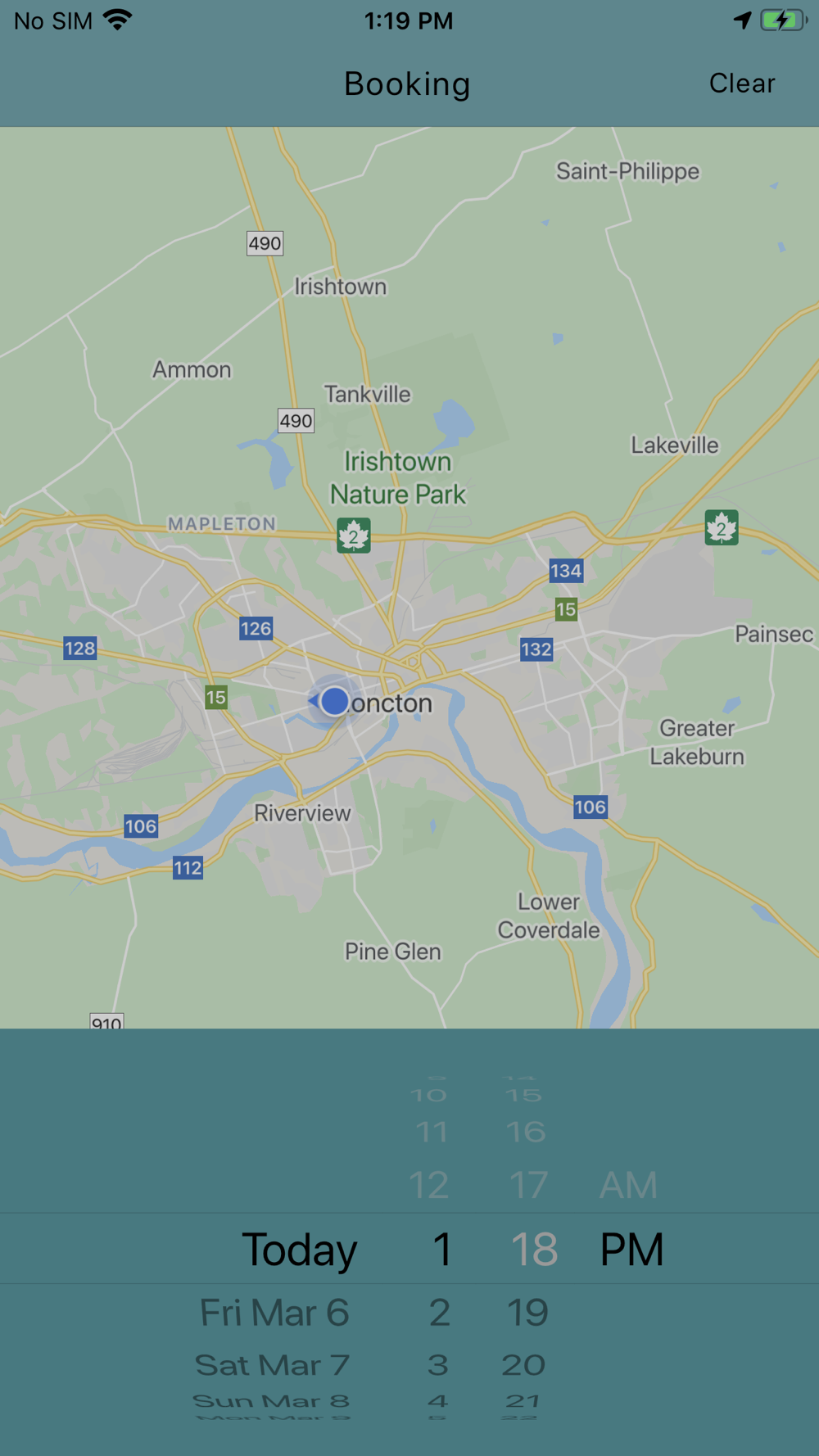819x1456 pixels.
Task: Clear the booking with the Clear button
Action: point(742,83)
